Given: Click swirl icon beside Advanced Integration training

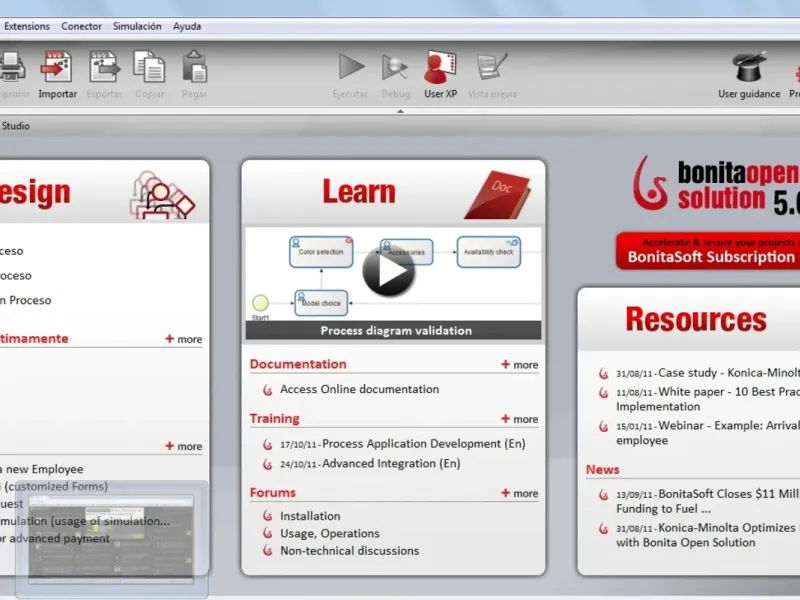Looking at the screenshot, I should (x=267, y=464).
